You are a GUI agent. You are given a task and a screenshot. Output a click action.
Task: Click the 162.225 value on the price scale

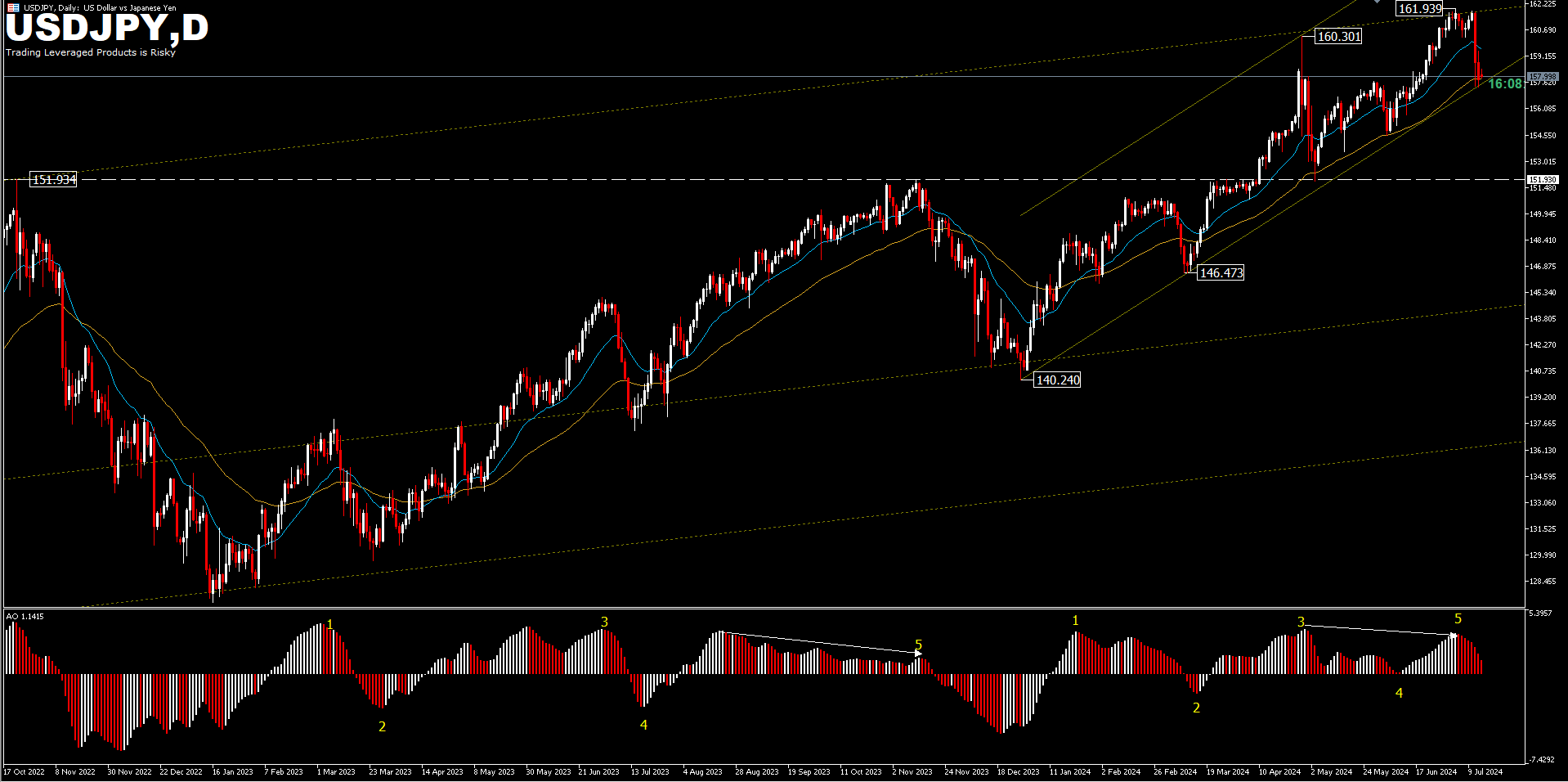point(1542,4)
